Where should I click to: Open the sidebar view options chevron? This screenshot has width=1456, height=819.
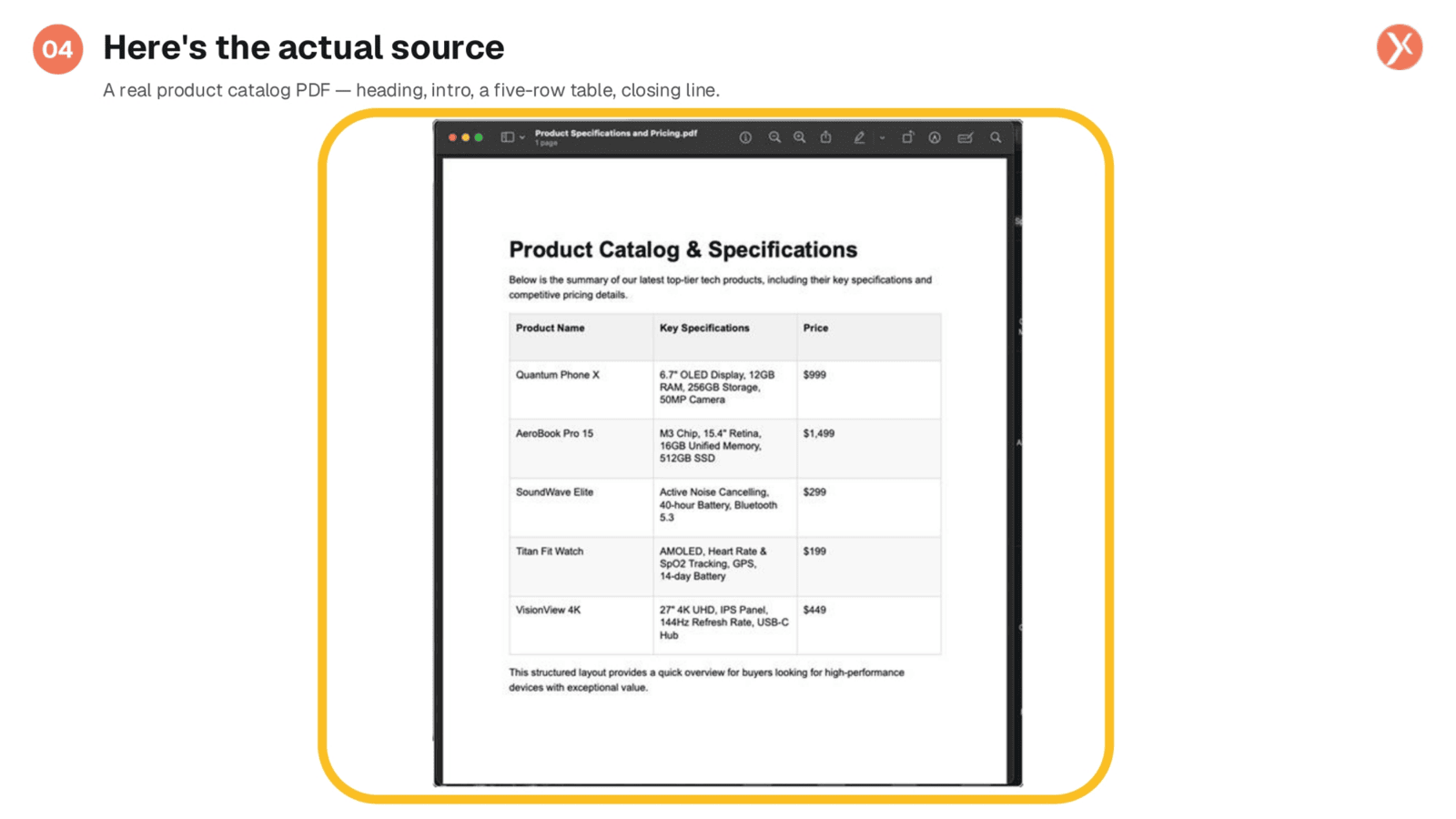click(x=522, y=138)
